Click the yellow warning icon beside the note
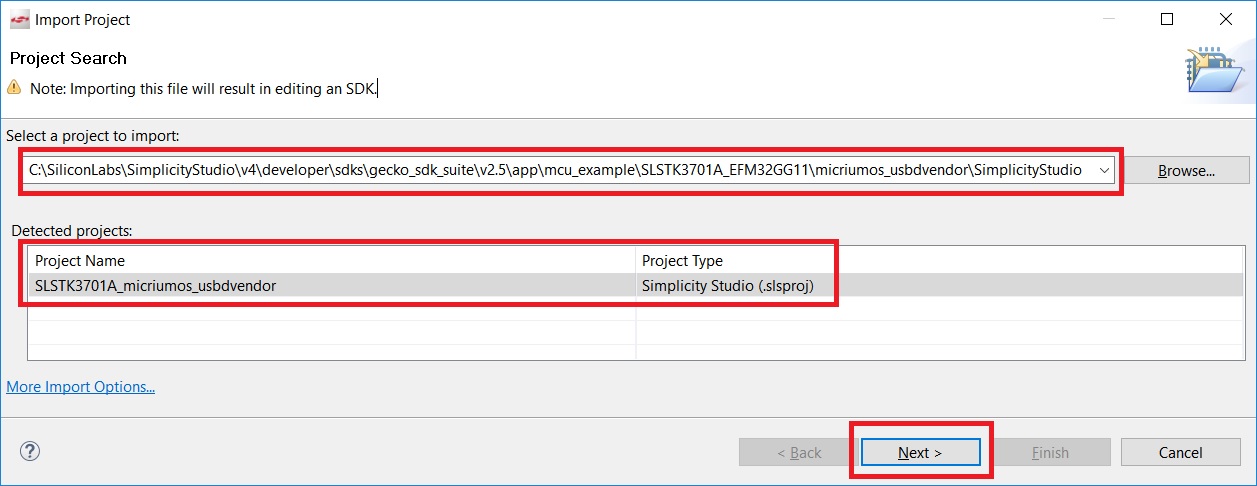This screenshot has height=486, width=1257. coord(15,87)
